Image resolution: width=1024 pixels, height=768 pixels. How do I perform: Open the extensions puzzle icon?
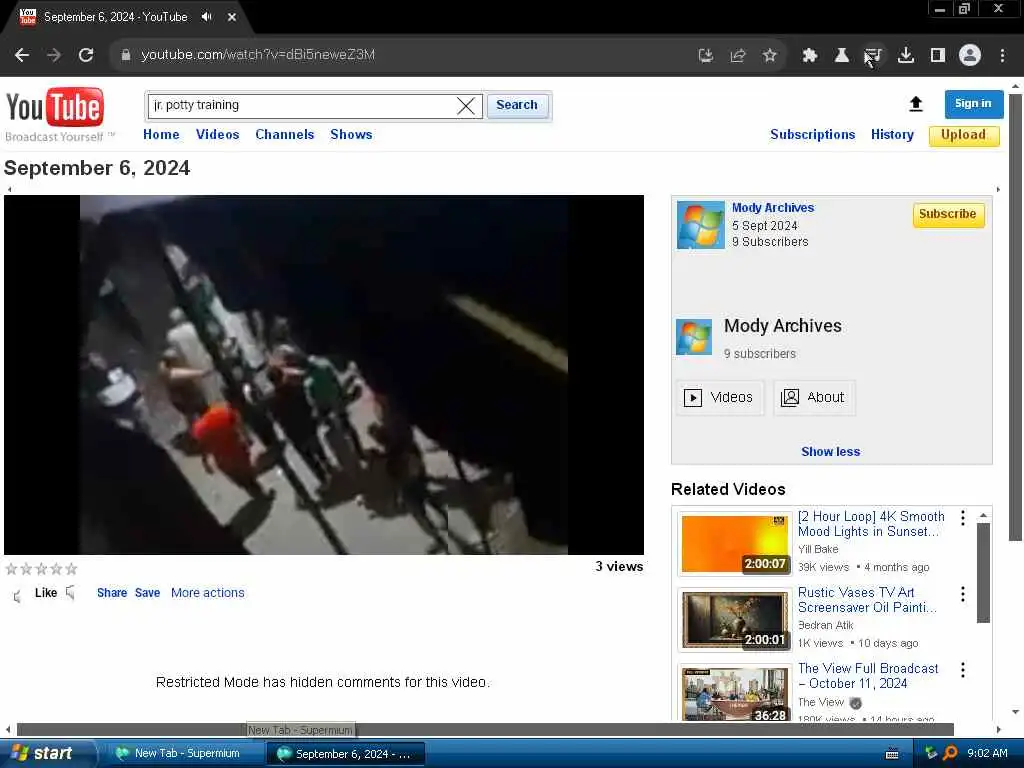point(810,56)
